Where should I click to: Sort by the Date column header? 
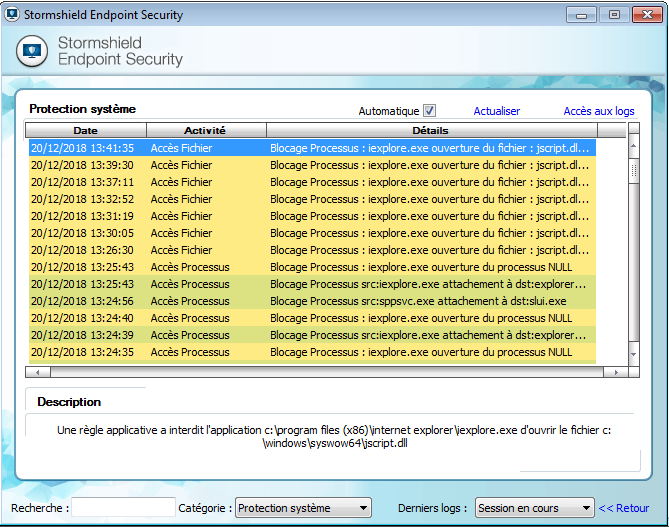click(x=86, y=130)
